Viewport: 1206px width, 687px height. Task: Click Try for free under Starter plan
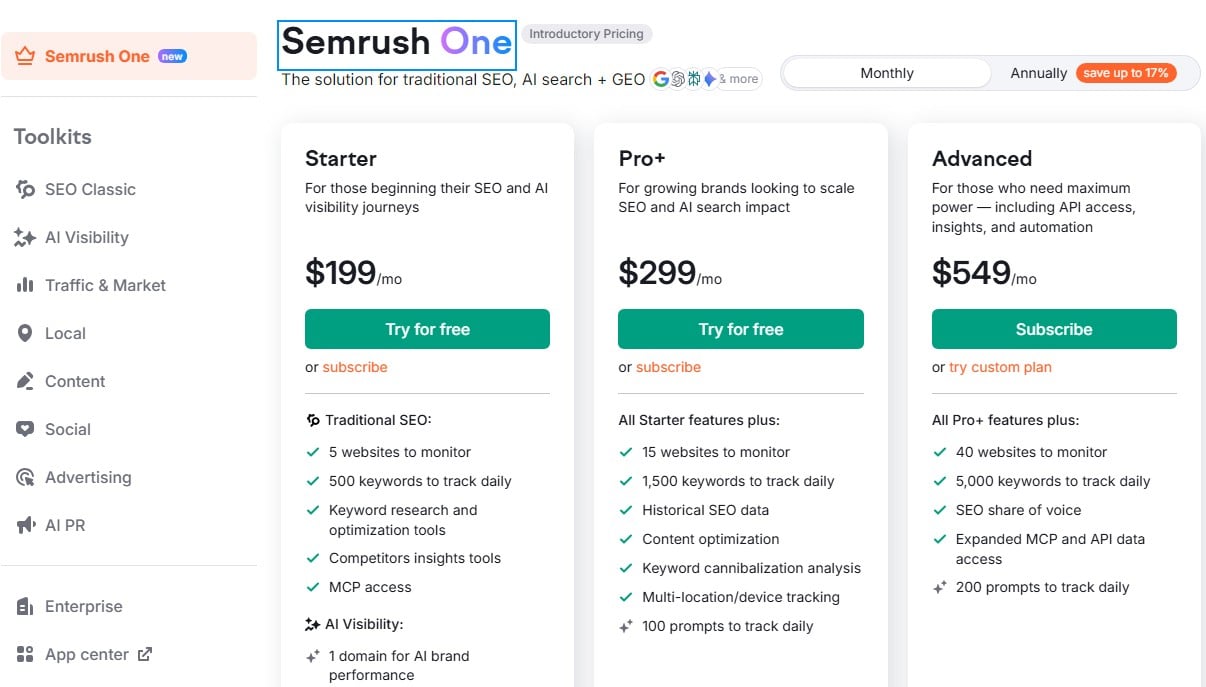[427, 329]
